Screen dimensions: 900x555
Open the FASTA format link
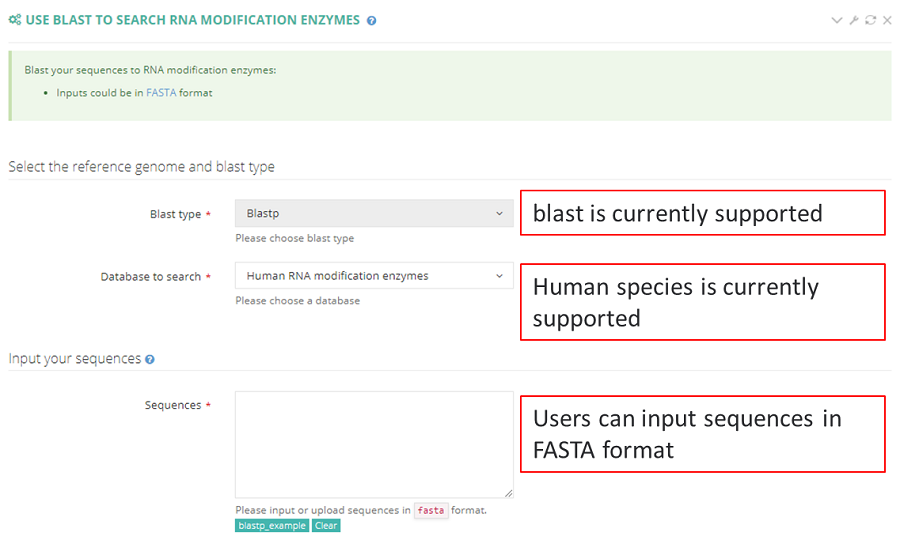click(161, 93)
